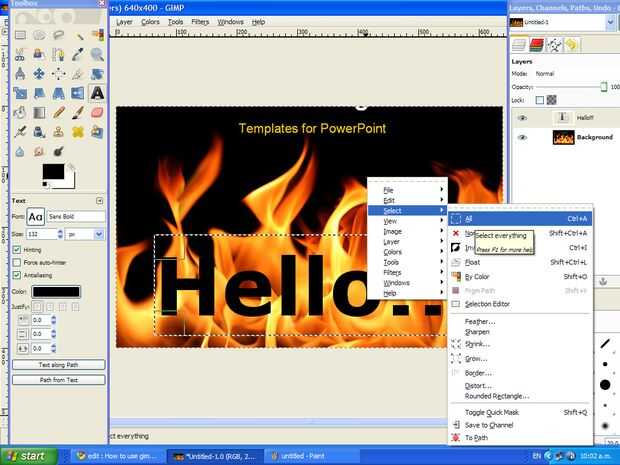Choose Toggle Quick Mask menu entry
The height and width of the screenshot is (465, 620).
click(520, 412)
